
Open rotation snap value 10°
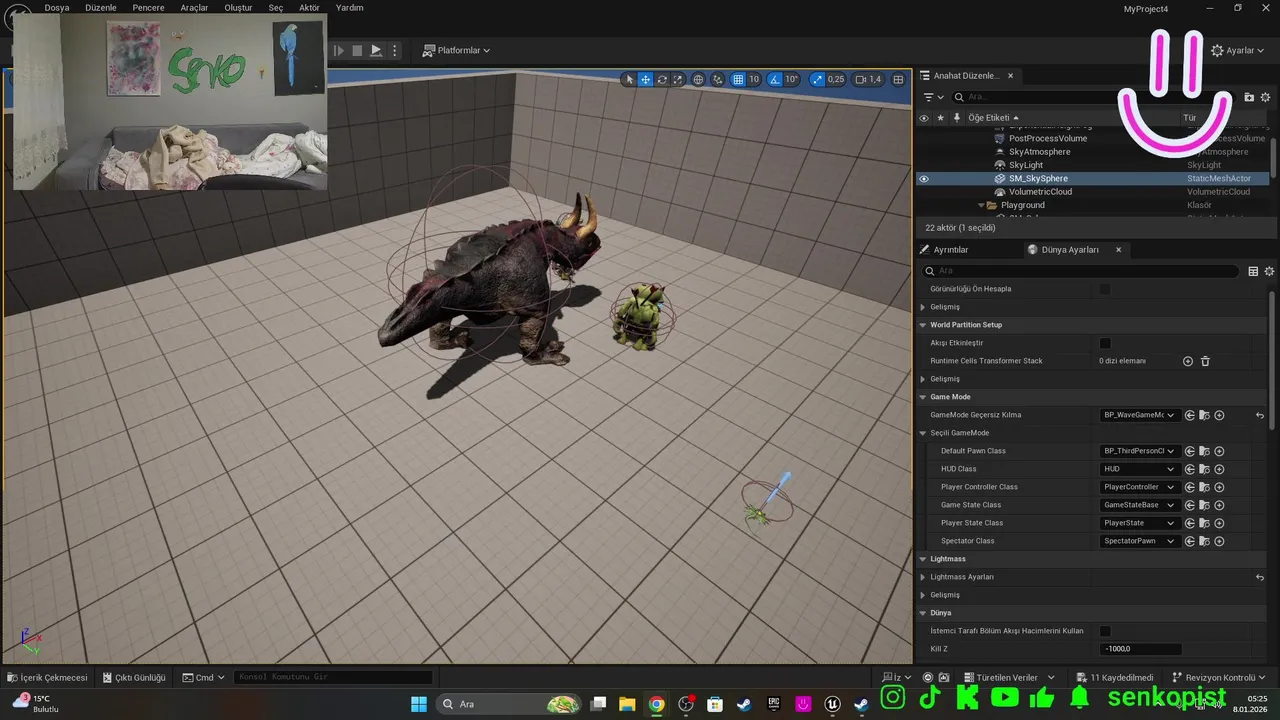(792, 79)
